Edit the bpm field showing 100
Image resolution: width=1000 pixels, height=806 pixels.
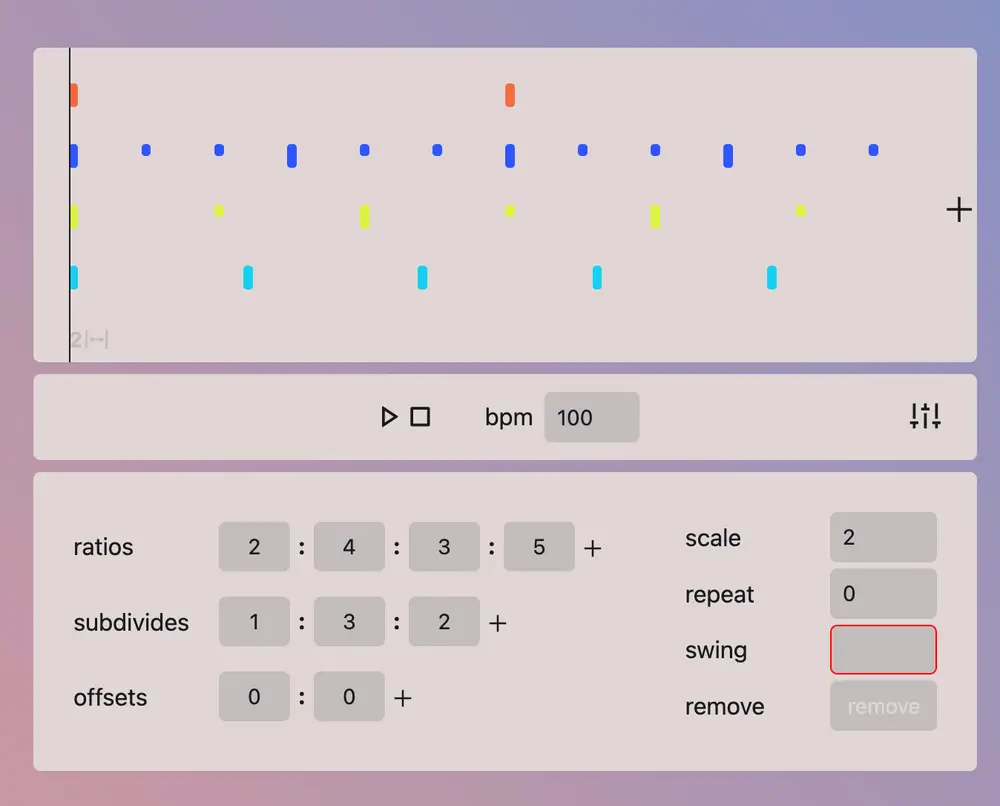point(591,417)
